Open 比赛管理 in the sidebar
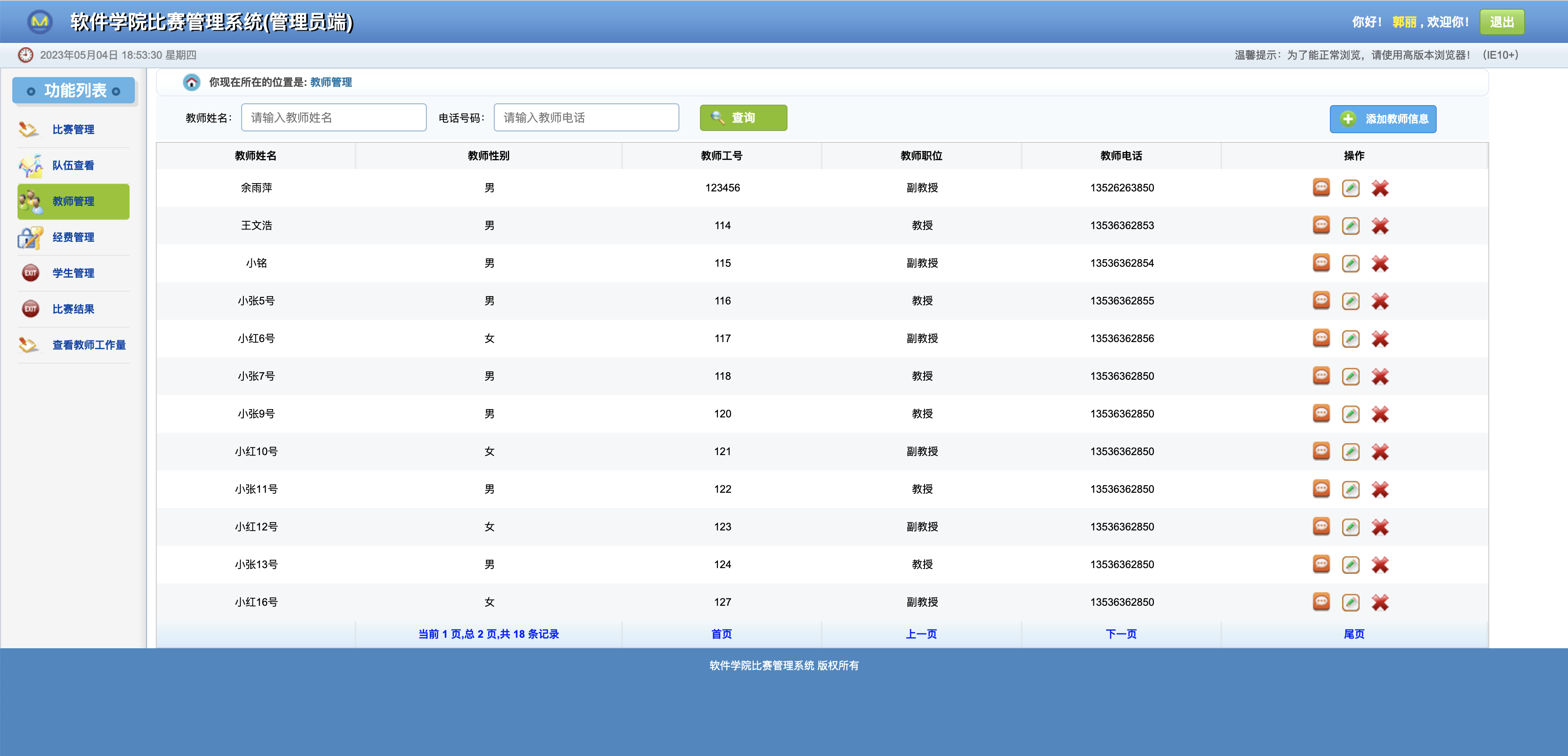This screenshot has width=1568, height=756. coord(73,130)
